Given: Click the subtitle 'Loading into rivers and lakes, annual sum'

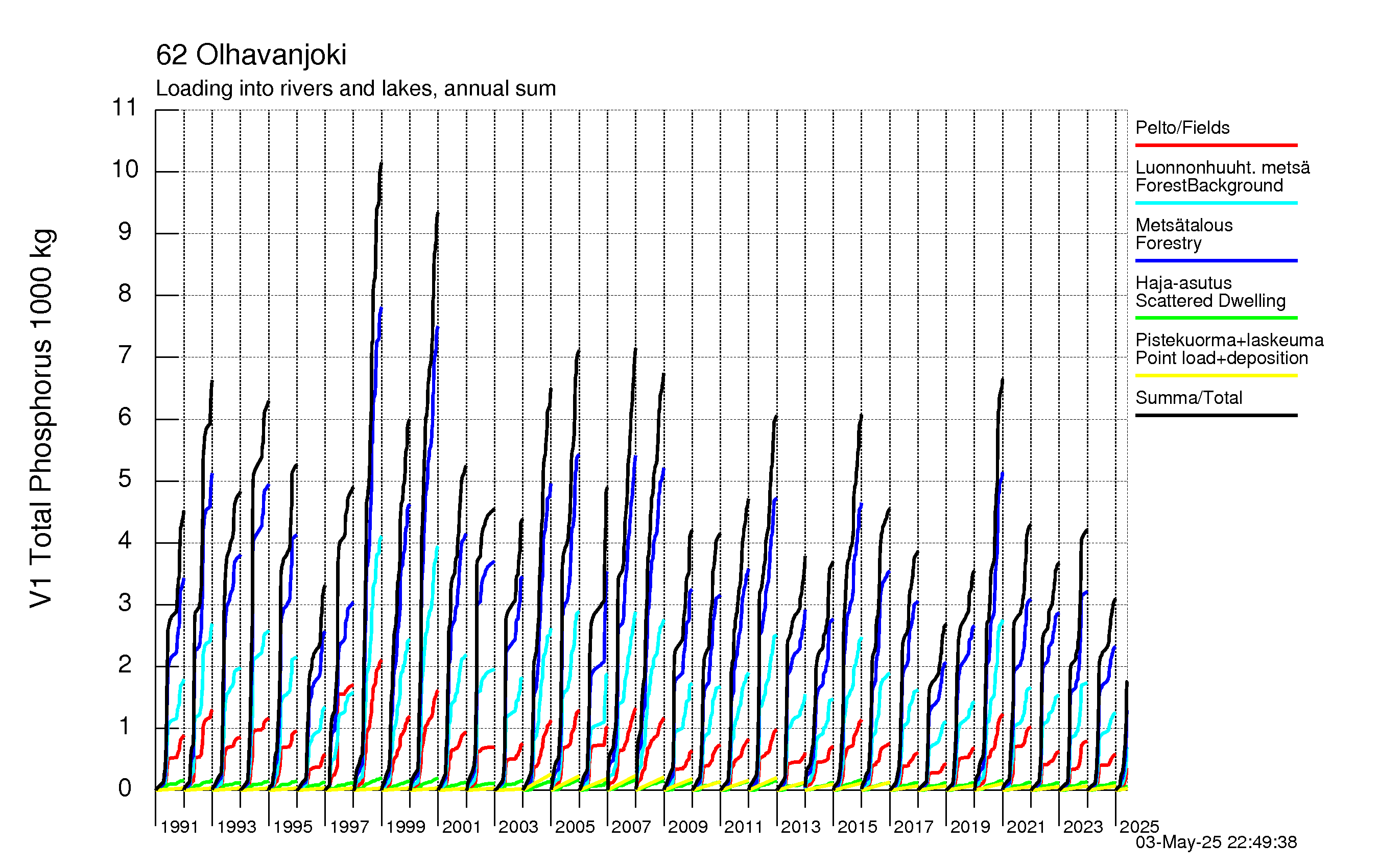Looking at the screenshot, I should 355,89.
